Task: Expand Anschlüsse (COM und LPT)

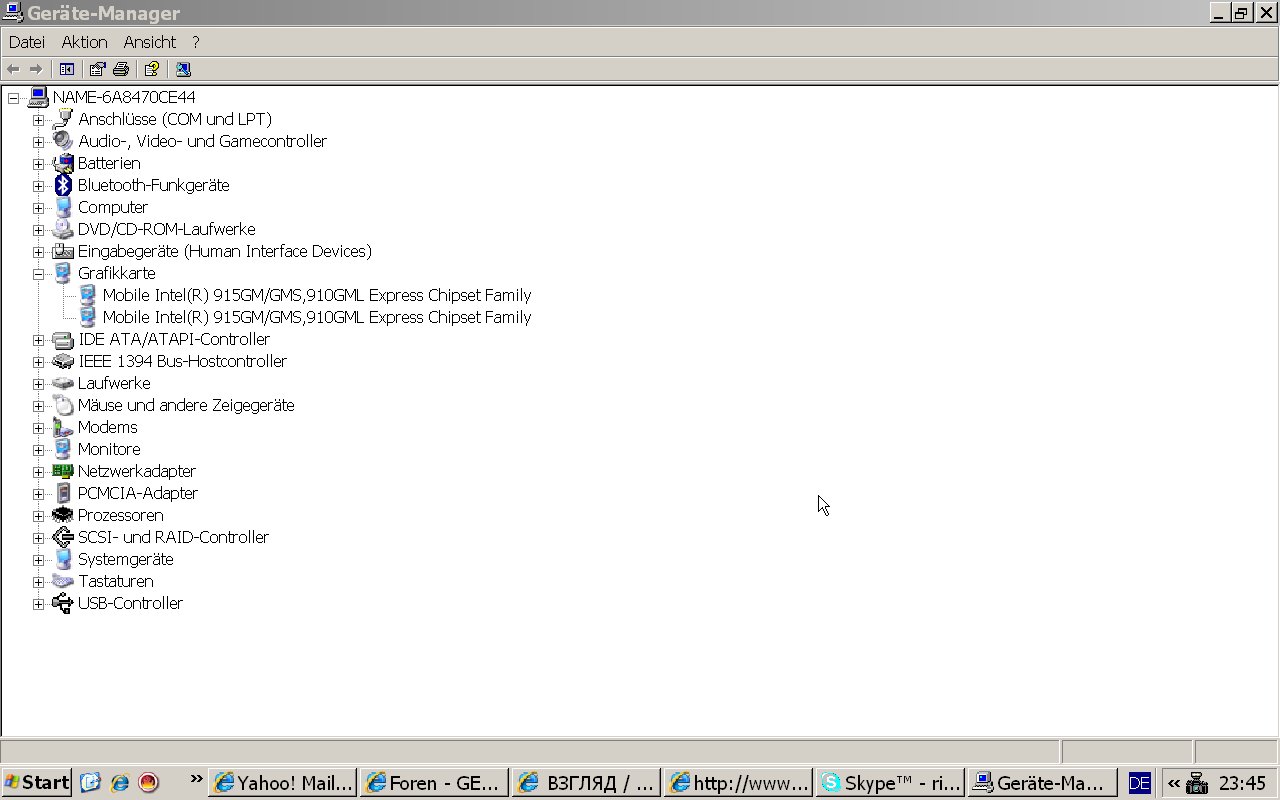Action: tap(38, 120)
